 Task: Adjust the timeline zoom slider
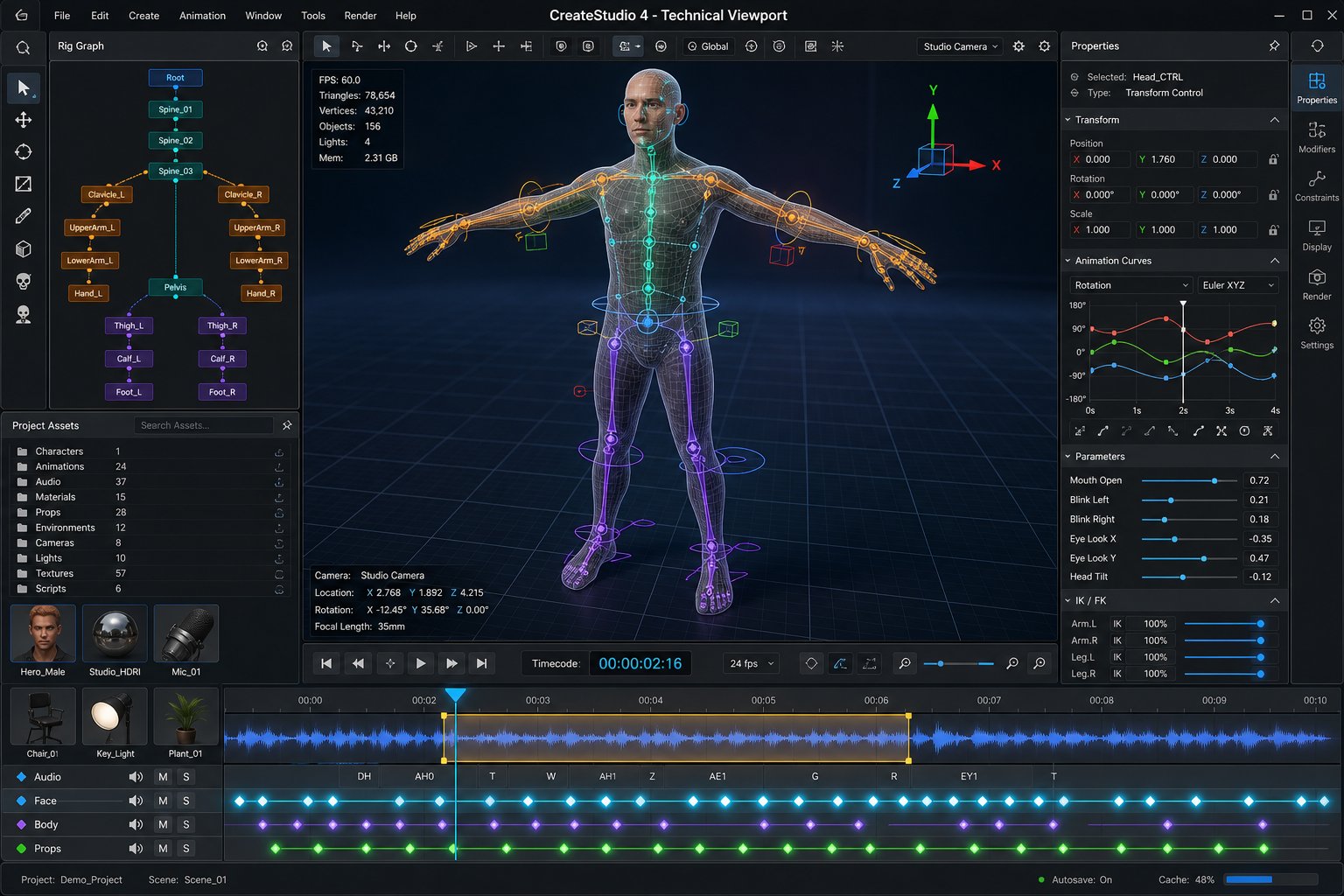[959, 663]
